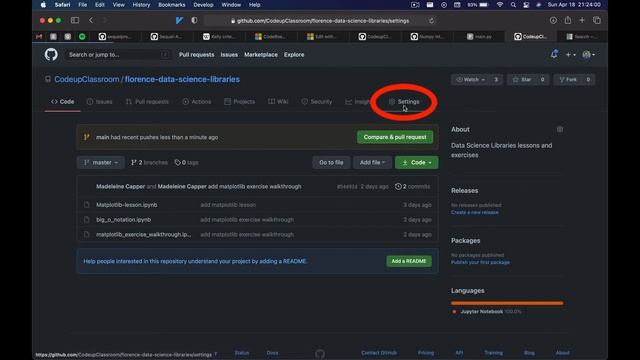Image resolution: width=640 pixels, height=360 pixels.
Task: View the 2 branches link
Action: click(149, 162)
